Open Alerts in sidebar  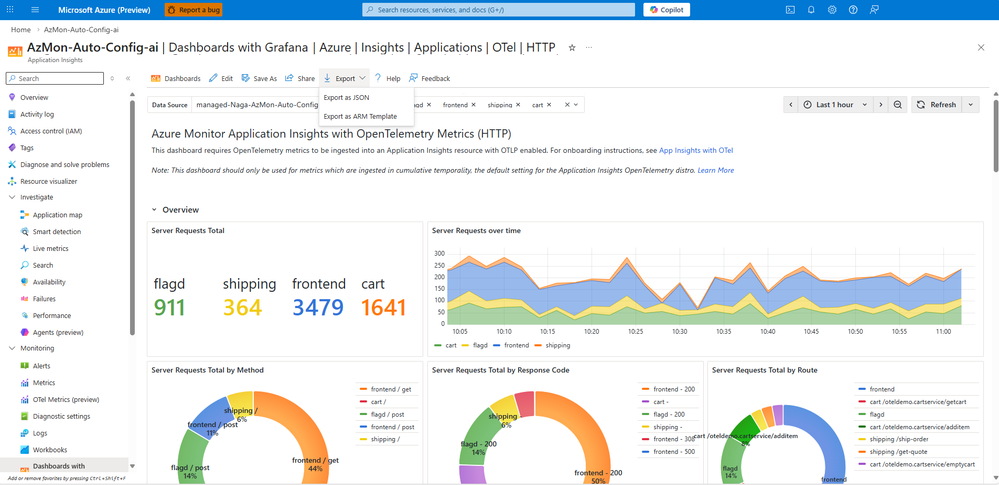(x=41, y=366)
